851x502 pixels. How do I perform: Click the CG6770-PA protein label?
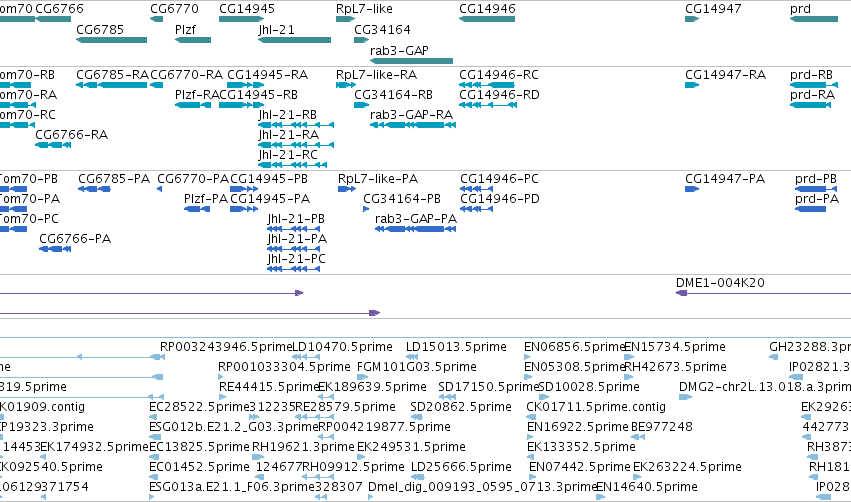[x=193, y=179]
